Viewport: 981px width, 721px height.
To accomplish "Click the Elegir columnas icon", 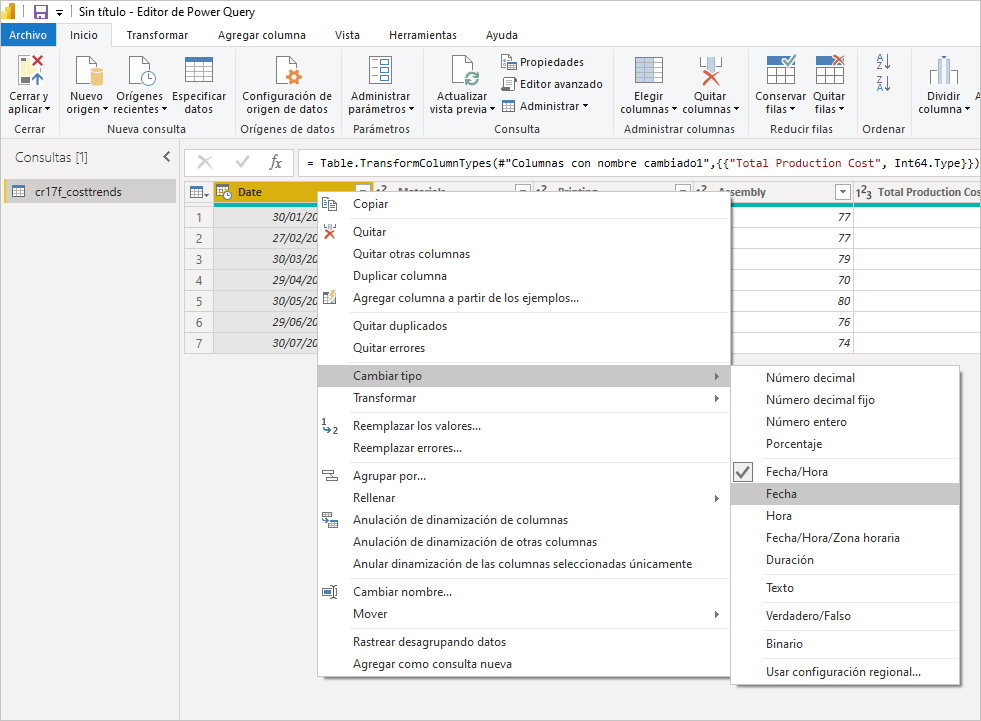I will [648, 69].
